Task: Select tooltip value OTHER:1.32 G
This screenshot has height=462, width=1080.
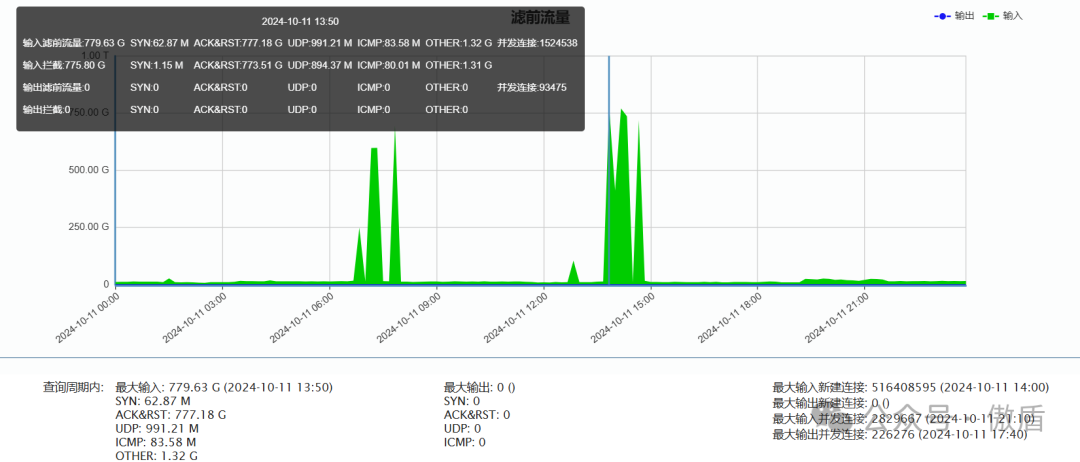Action: (459, 43)
